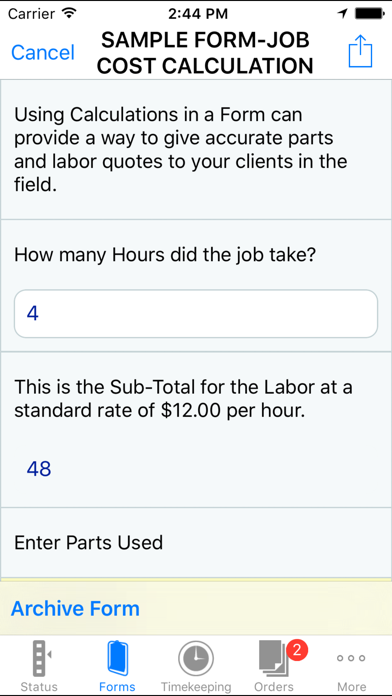Open the Status tab icon
Image resolution: width=392 pixels, height=696 pixels.
[42, 658]
